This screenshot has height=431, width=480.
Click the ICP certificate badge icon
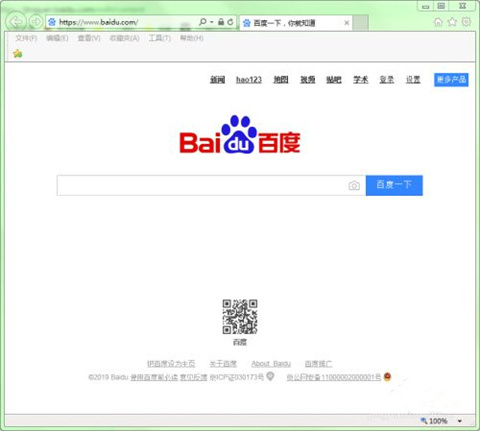click(x=270, y=376)
